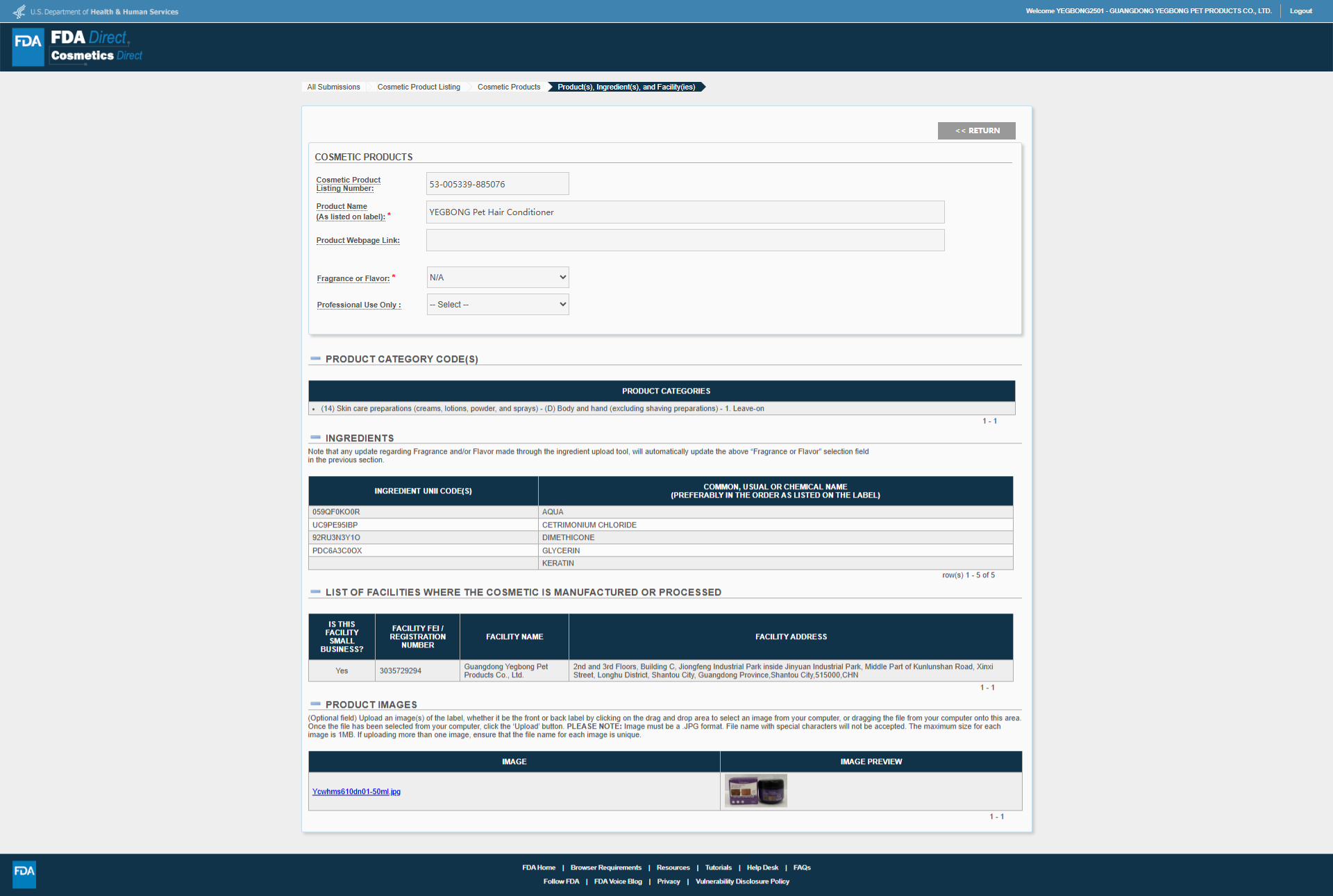Select the KERATIN ingredient cell
Image resolution: width=1333 pixels, height=896 pixels.
click(776, 564)
